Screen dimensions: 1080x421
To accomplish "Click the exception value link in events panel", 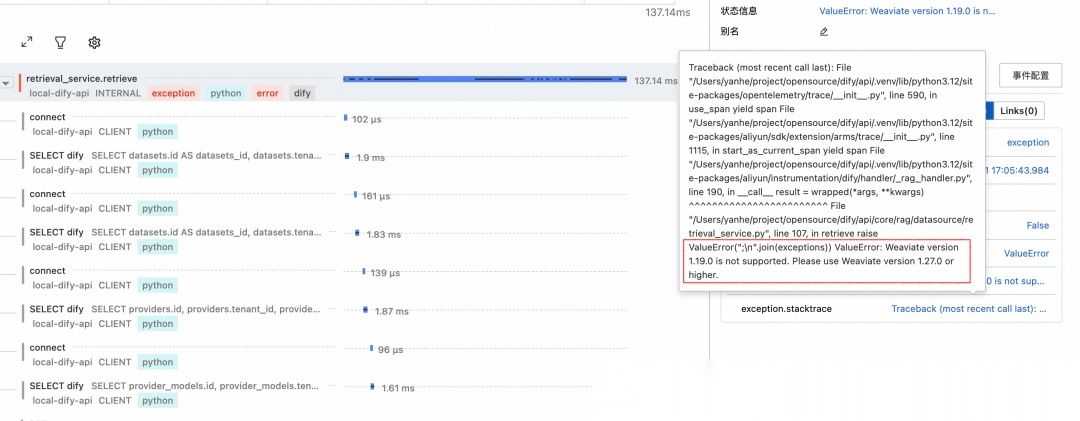I will [x=1028, y=143].
